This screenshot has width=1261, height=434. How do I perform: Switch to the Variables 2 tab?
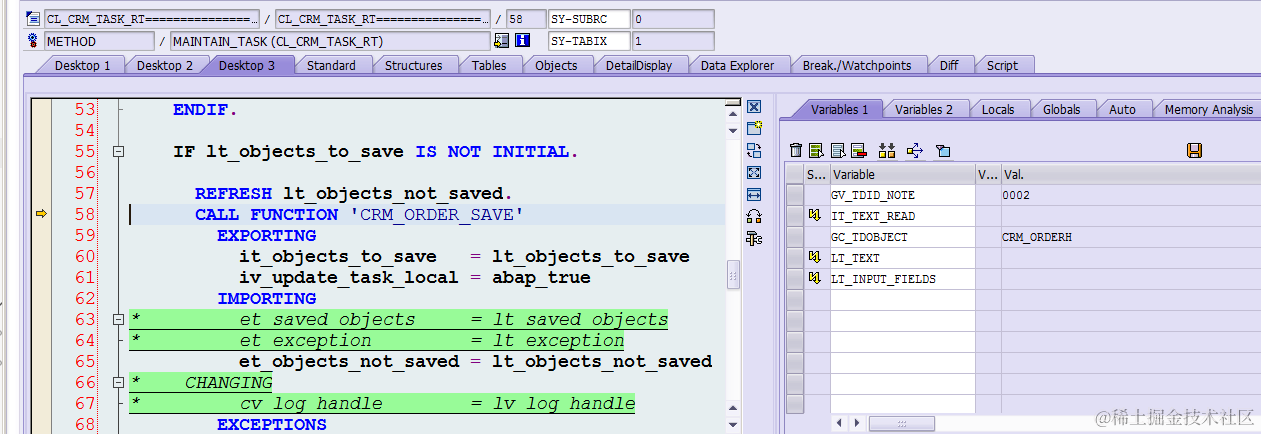pos(923,109)
